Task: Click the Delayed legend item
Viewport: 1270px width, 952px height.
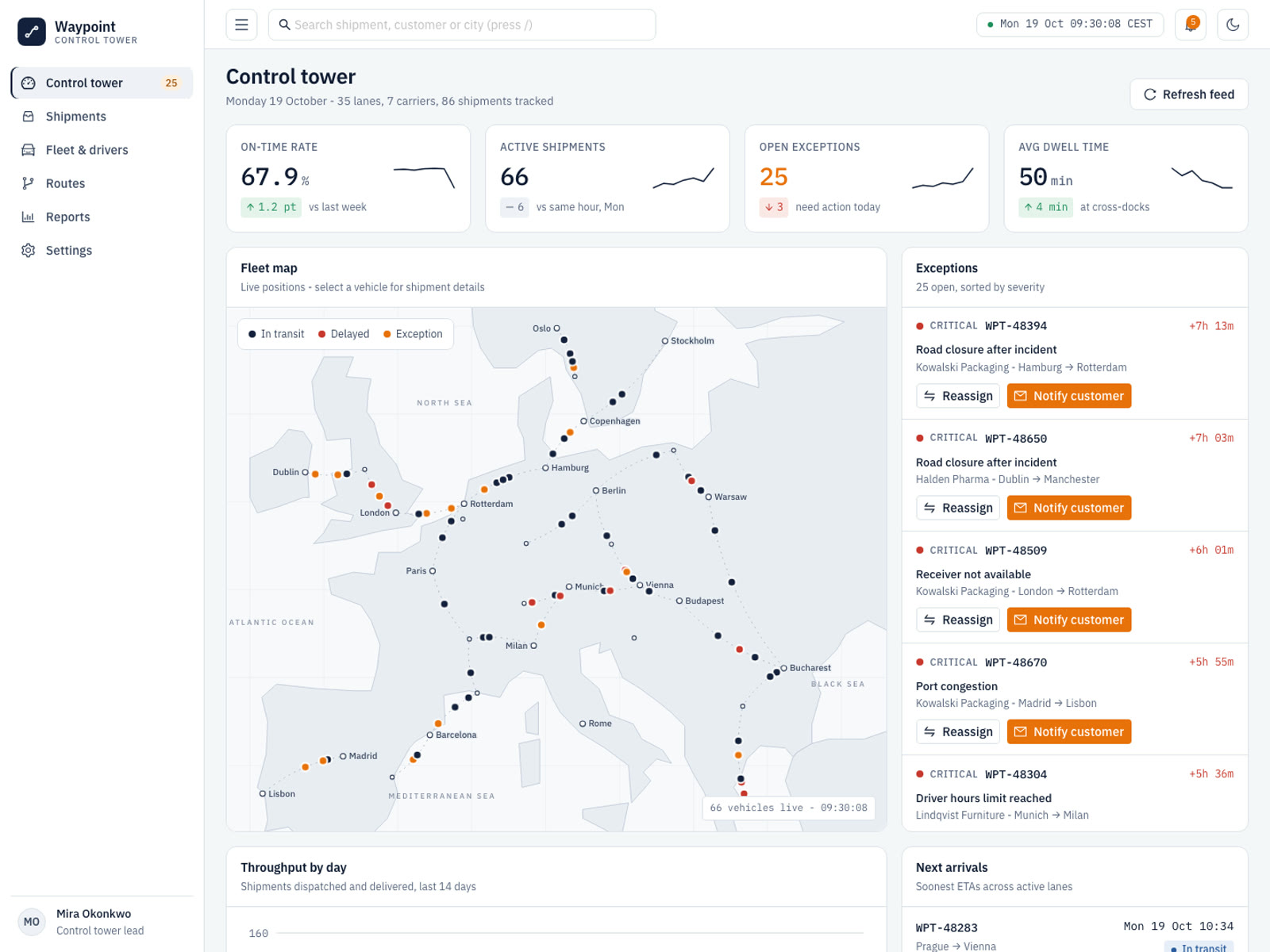Action: pos(344,334)
